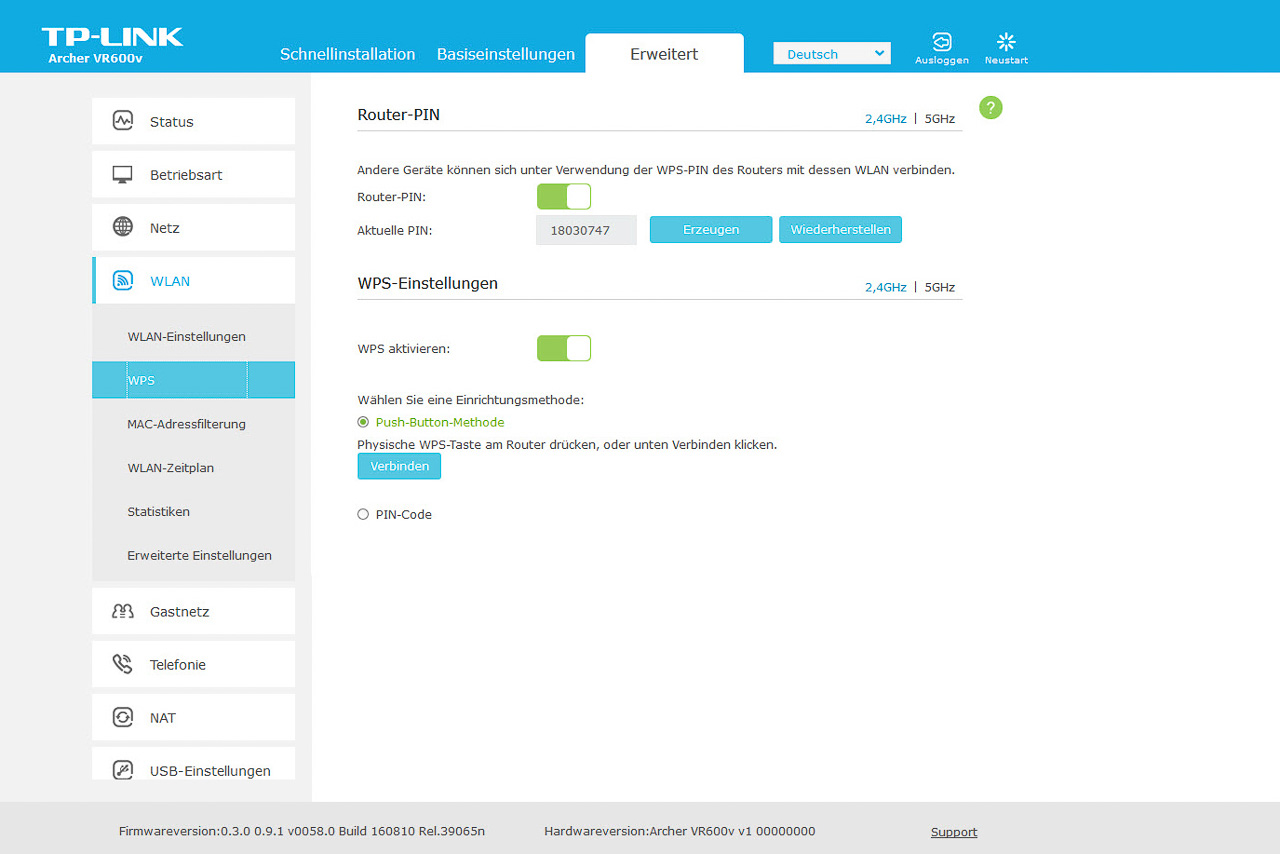Turn off the WPS aktivieren toggle
This screenshot has width=1280, height=854.
tap(564, 348)
